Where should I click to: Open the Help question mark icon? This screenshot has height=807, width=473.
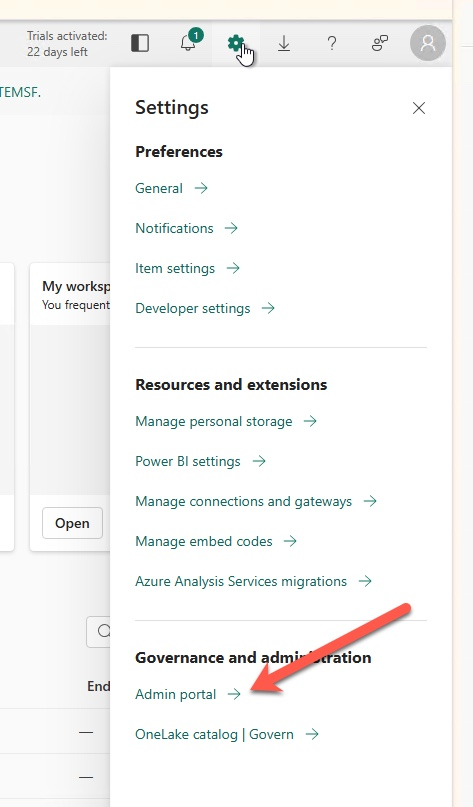[x=332, y=44]
